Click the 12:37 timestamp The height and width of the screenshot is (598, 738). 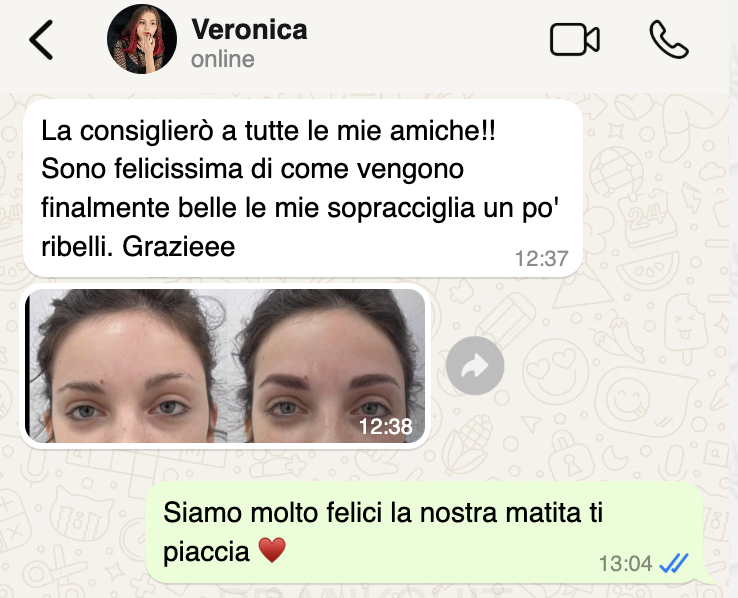[x=542, y=259]
